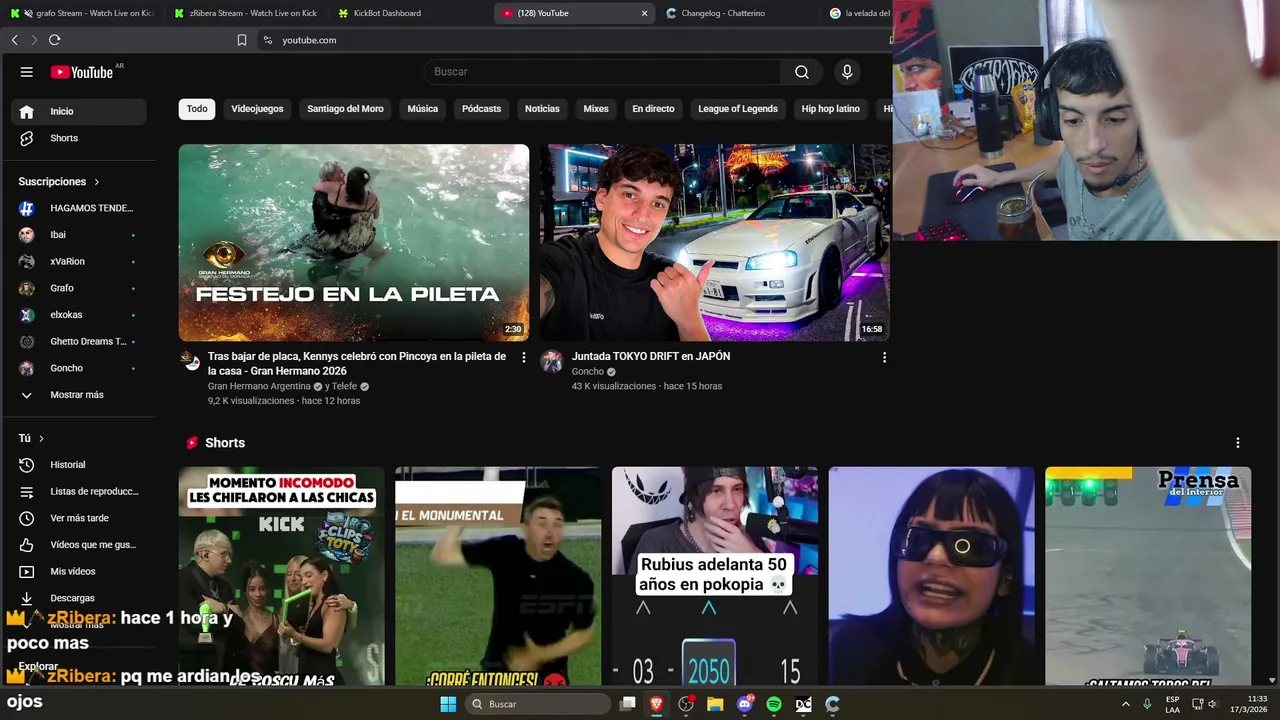
Task: Switch to KickBot Dashboard tab
Action: [x=410, y=13]
